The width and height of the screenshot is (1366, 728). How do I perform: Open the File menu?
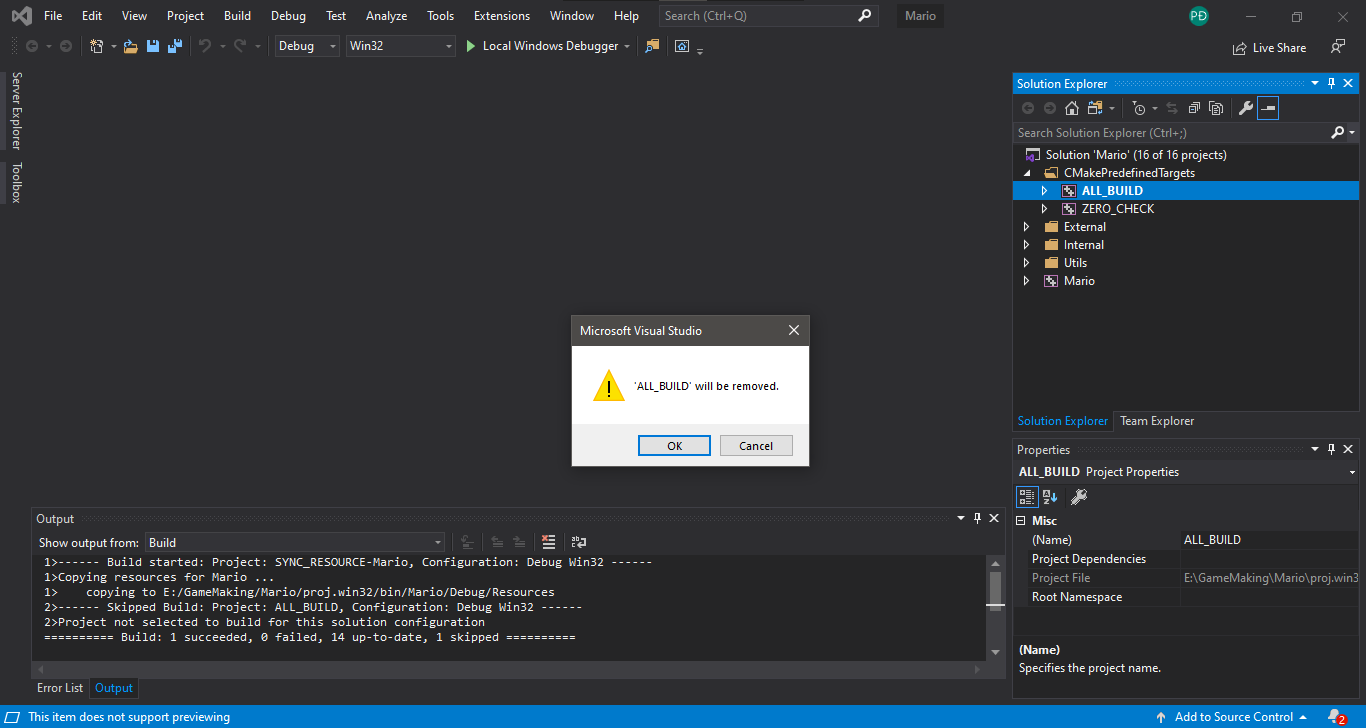[x=53, y=16]
